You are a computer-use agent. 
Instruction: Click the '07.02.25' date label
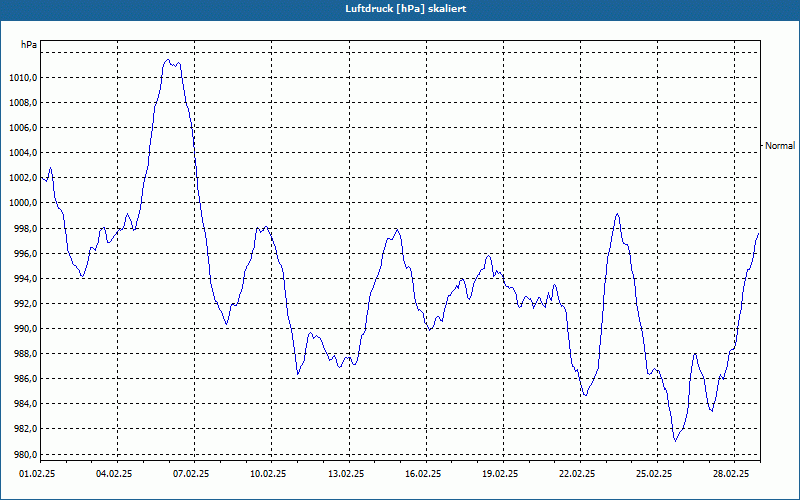[191, 473]
